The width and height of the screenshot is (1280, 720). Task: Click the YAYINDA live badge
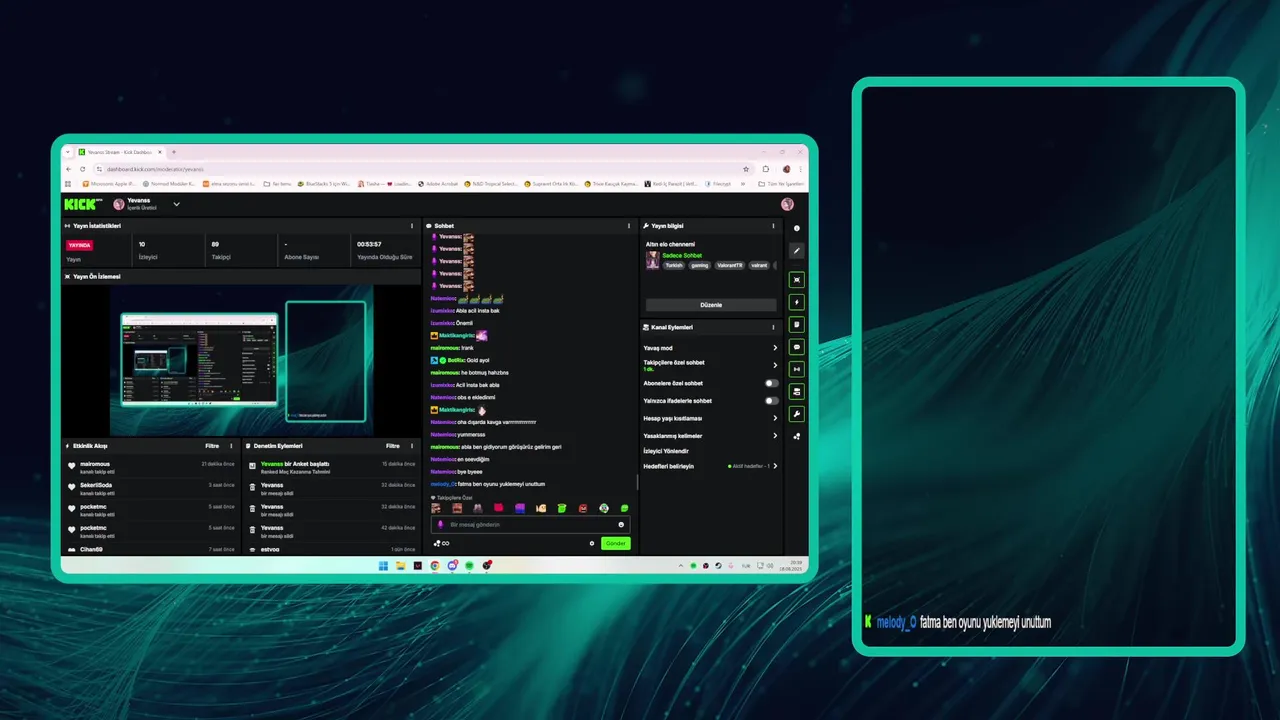click(79, 245)
